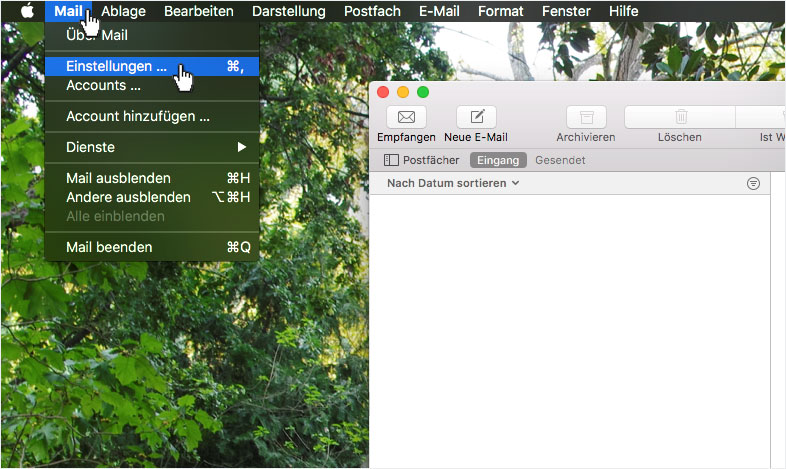Choose Andere ausblenden menu entry
The width and height of the screenshot is (786, 469).
[x=152, y=197]
